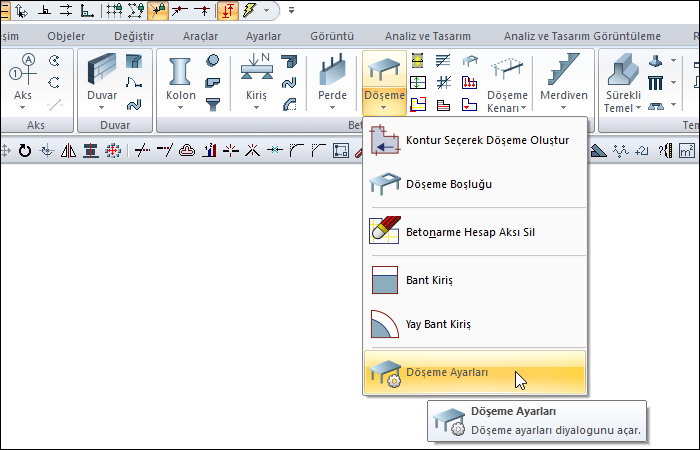Toggle perpendicular mode in quick toolbar
The height and width of the screenshot is (450, 700).
(44, 10)
